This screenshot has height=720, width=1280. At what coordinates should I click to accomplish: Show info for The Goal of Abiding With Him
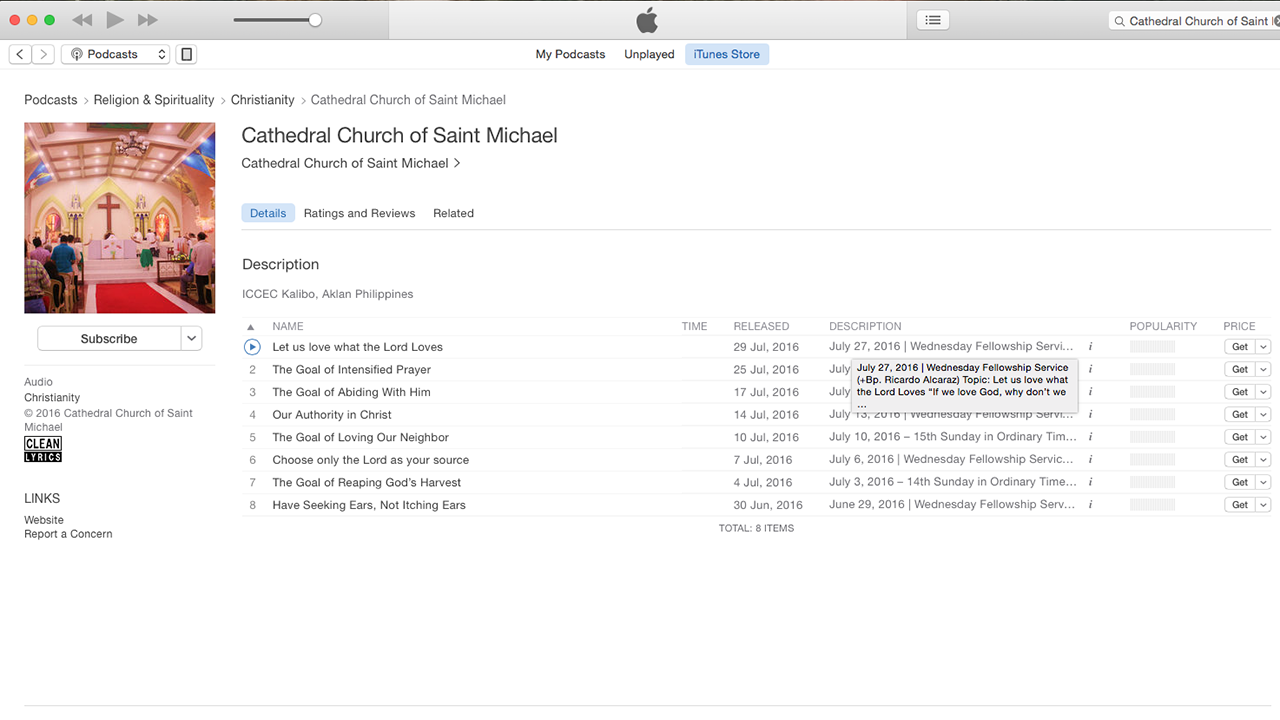pyautogui.click(x=1090, y=392)
